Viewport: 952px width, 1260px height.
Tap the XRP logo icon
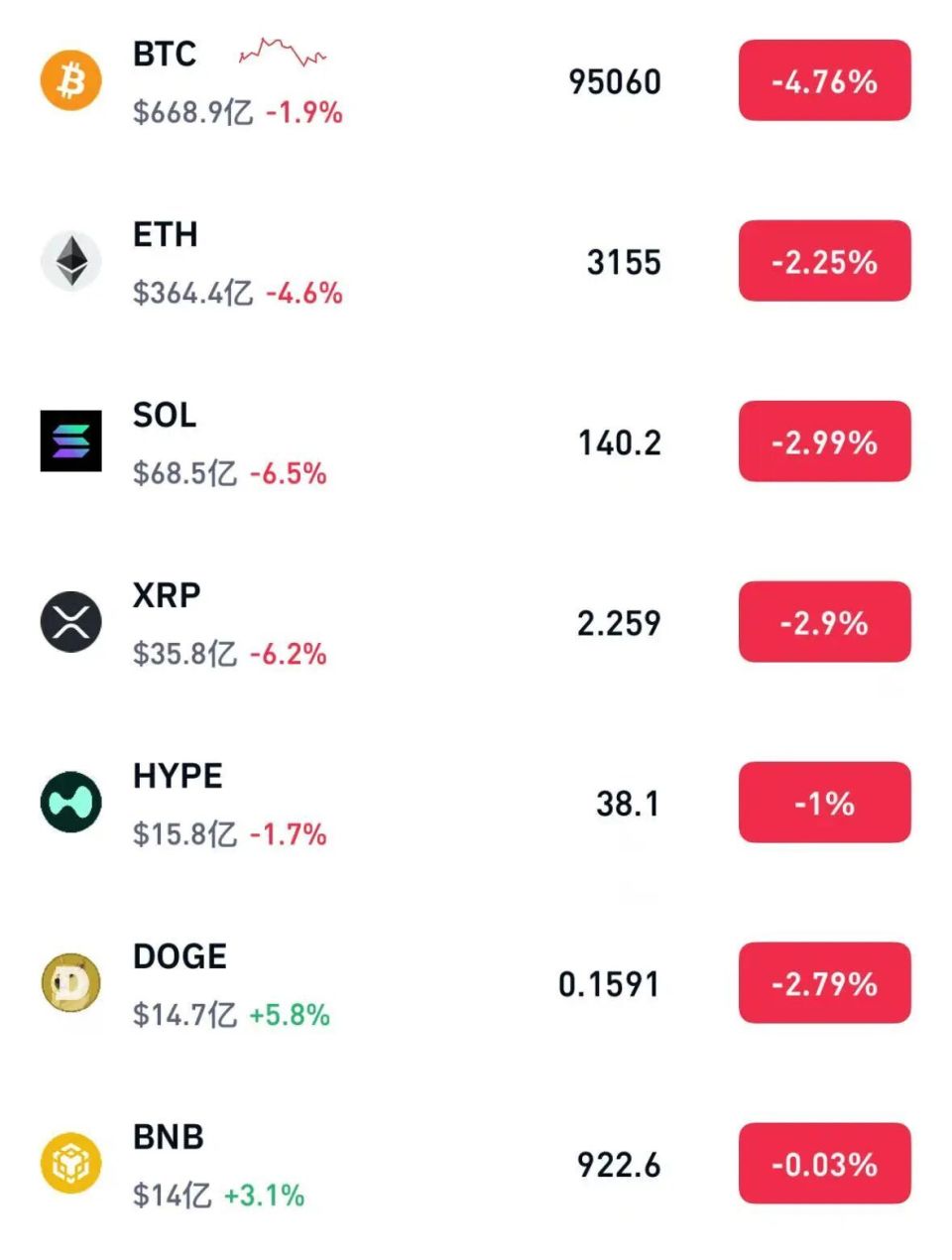[x=70, y=622]
